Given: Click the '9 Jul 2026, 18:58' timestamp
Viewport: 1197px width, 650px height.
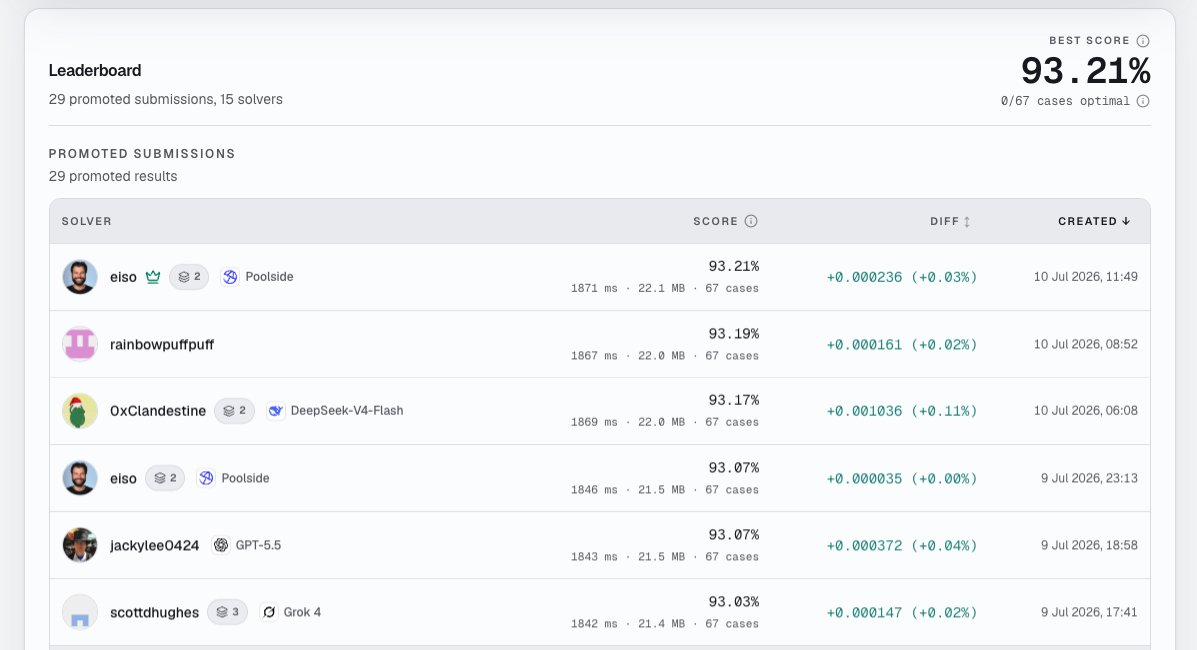Looking at the screenshot, I should coord(1089,545).
